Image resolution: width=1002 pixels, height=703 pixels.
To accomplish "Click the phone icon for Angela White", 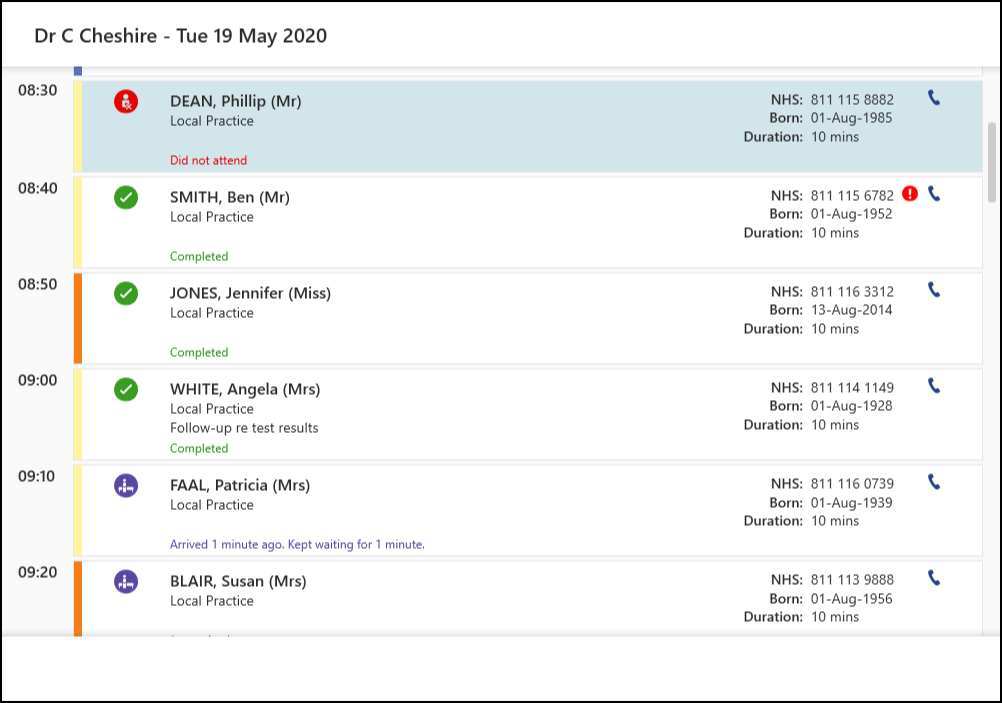I will (934, 386).
